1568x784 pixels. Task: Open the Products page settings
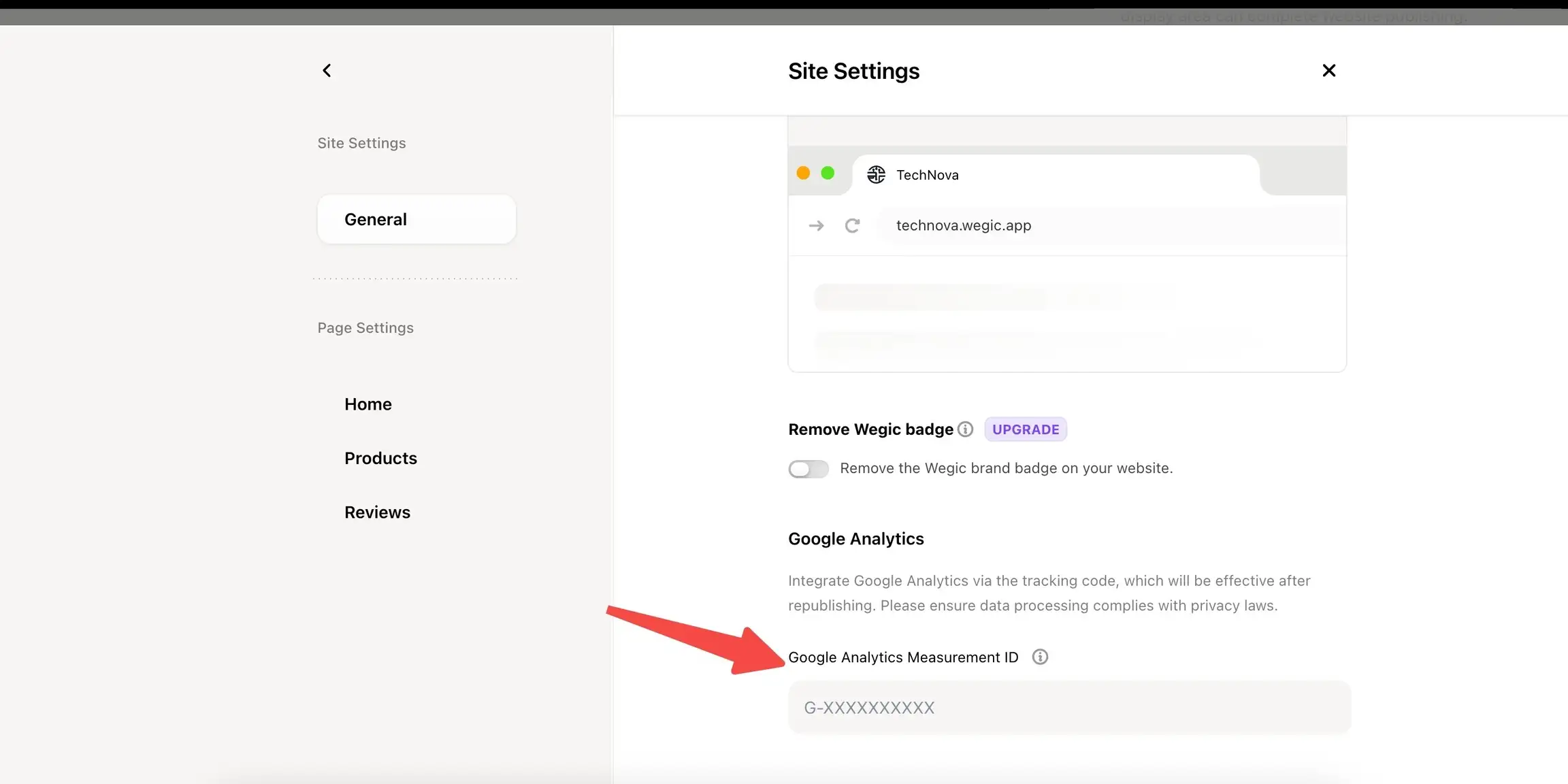(x=380, y=458)
